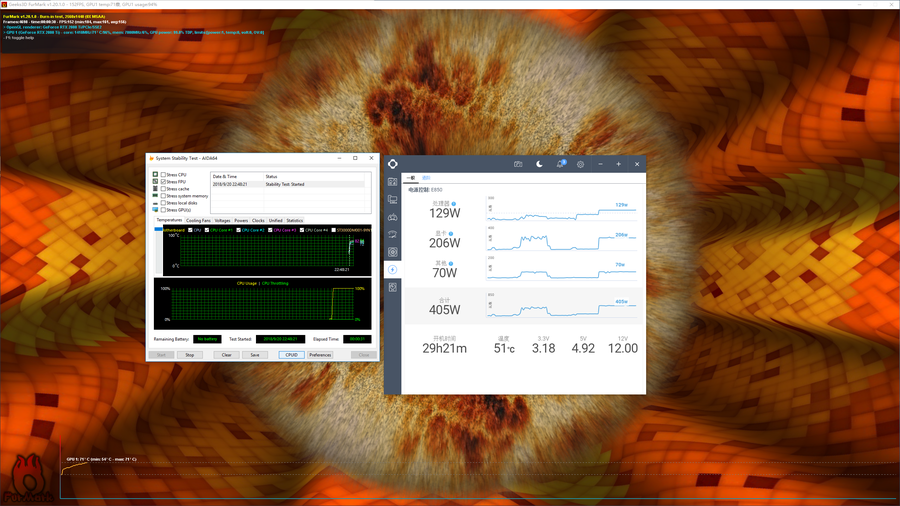Click the CPUID button
Viewport: 900px width, 506px height.
(291, 354)
